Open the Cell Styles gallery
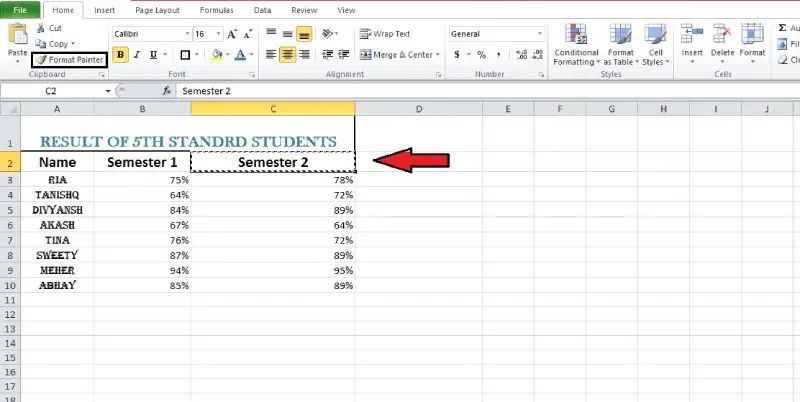 point(655,45)
